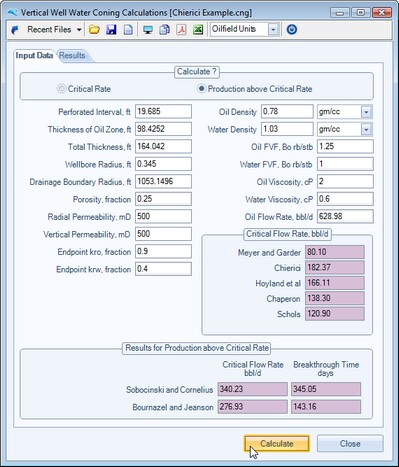Click the Close button
The width and height of the screenshot is (399, 467).
pyautogui.click(x=350, y=444)
